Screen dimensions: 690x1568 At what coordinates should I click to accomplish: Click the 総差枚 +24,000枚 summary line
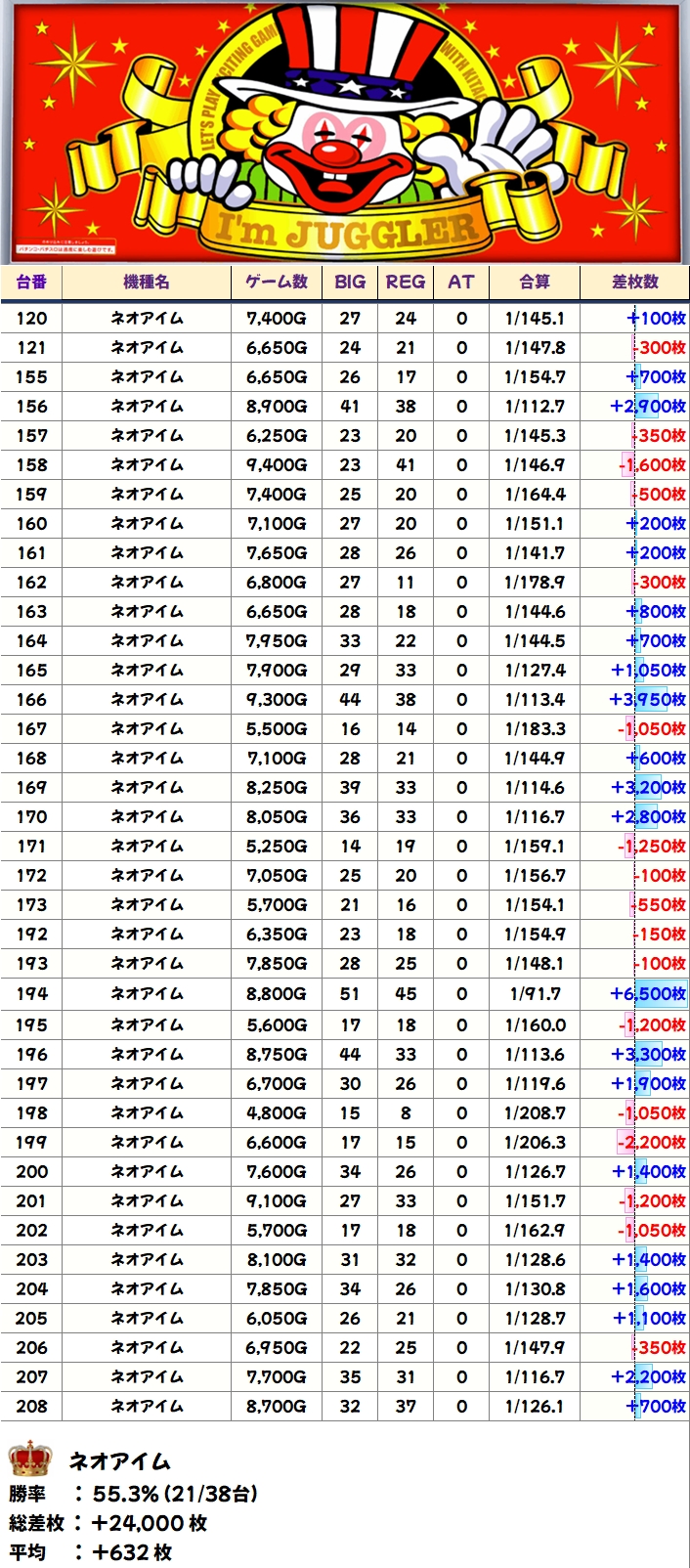108,1523
